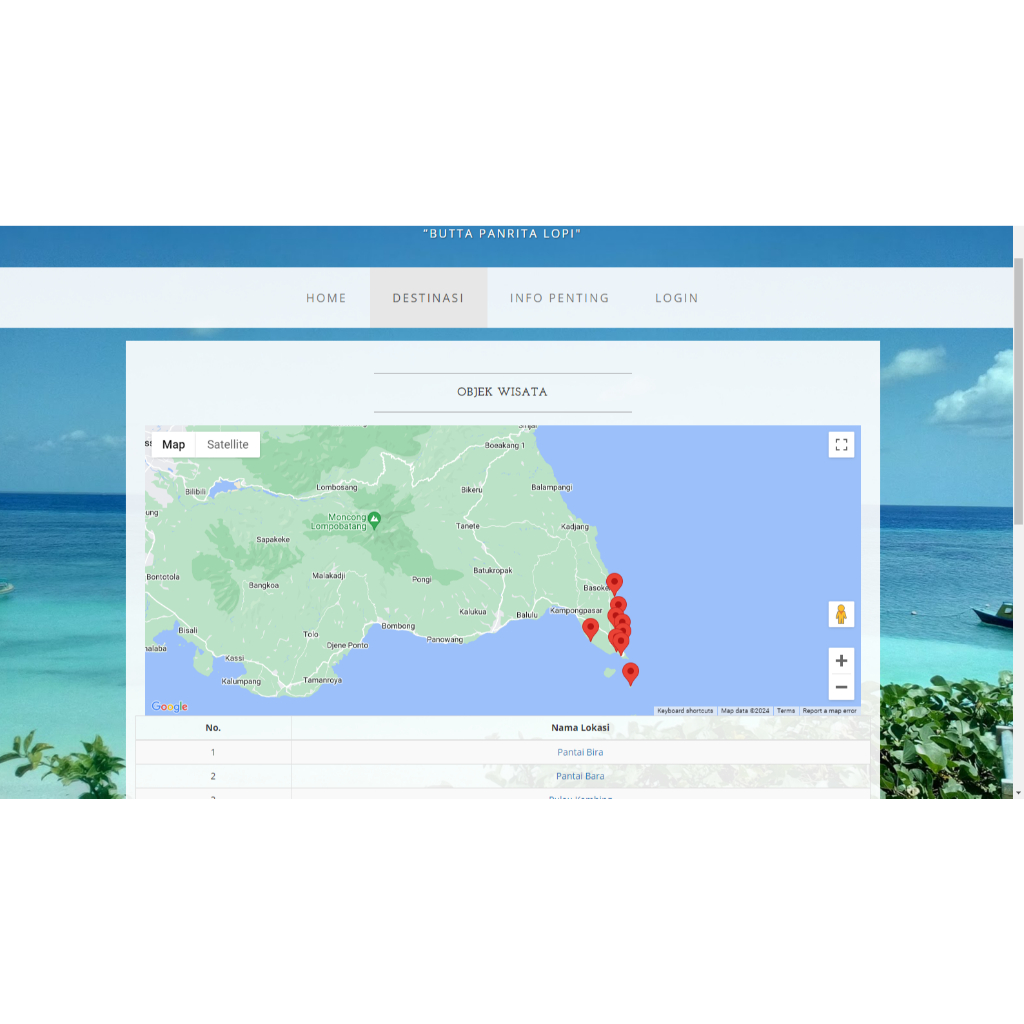Open the INFO PENTING menu item
This screenshot has width=1024, height=1024.
pos(560,297)
